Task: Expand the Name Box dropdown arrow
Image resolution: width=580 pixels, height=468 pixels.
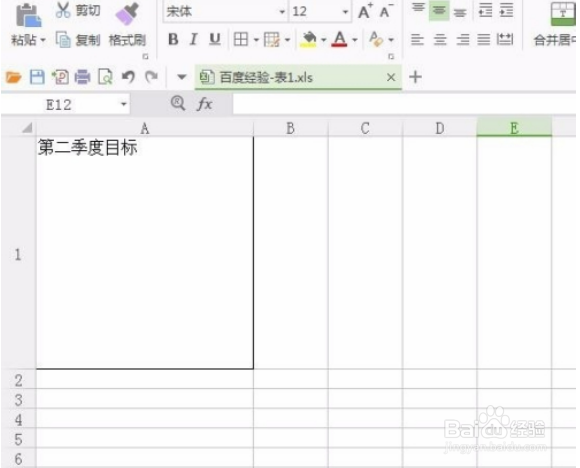Action: click(124, 104)
